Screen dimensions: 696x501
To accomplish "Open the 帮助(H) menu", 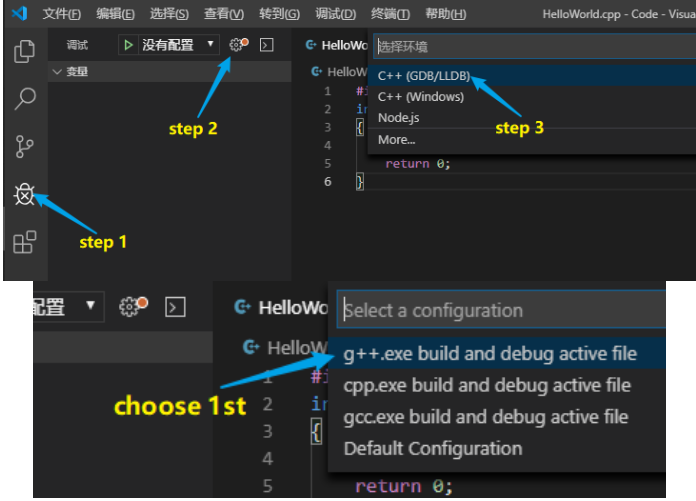I will point(446,14).
